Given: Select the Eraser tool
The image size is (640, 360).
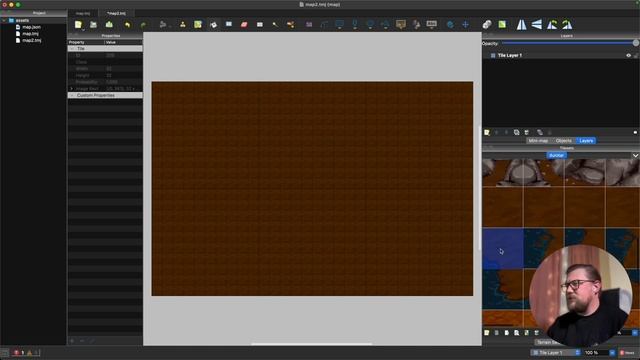Looking at the screenshot, I should pyautogui.click(x=244, y=24).
